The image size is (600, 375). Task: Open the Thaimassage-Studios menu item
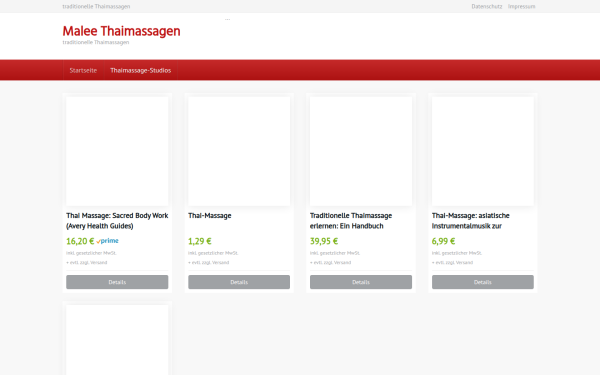[140, 70]
